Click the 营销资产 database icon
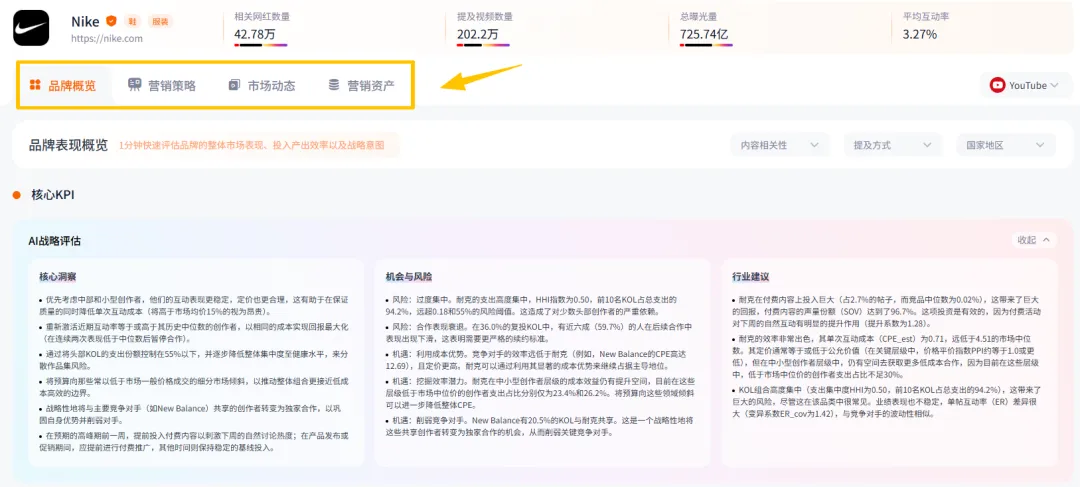The height and width of the screenshot is (487, 1080). pyautogui.click(x=333, y=85)
